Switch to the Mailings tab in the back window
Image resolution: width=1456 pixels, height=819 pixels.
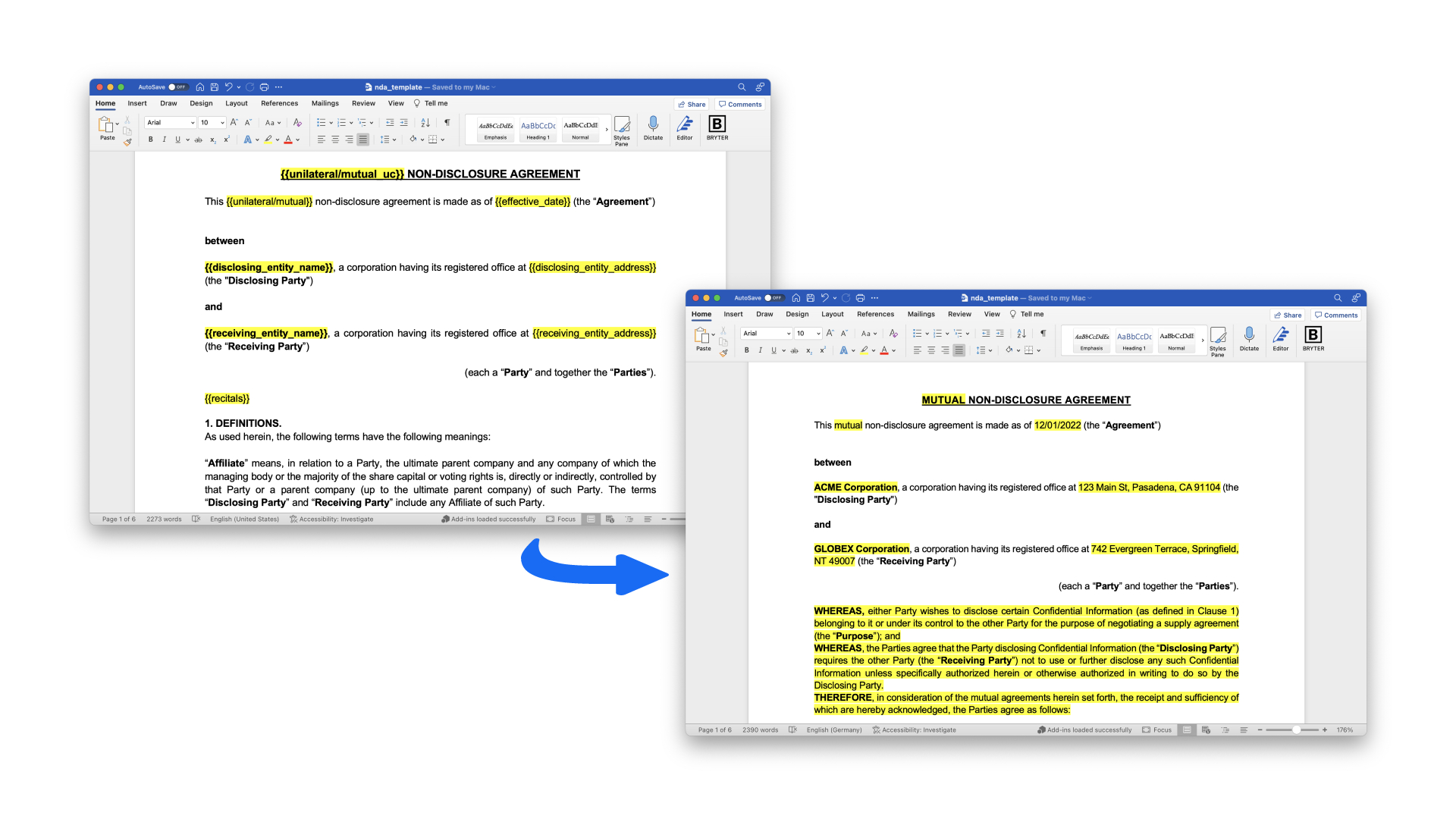pos(325,103)
